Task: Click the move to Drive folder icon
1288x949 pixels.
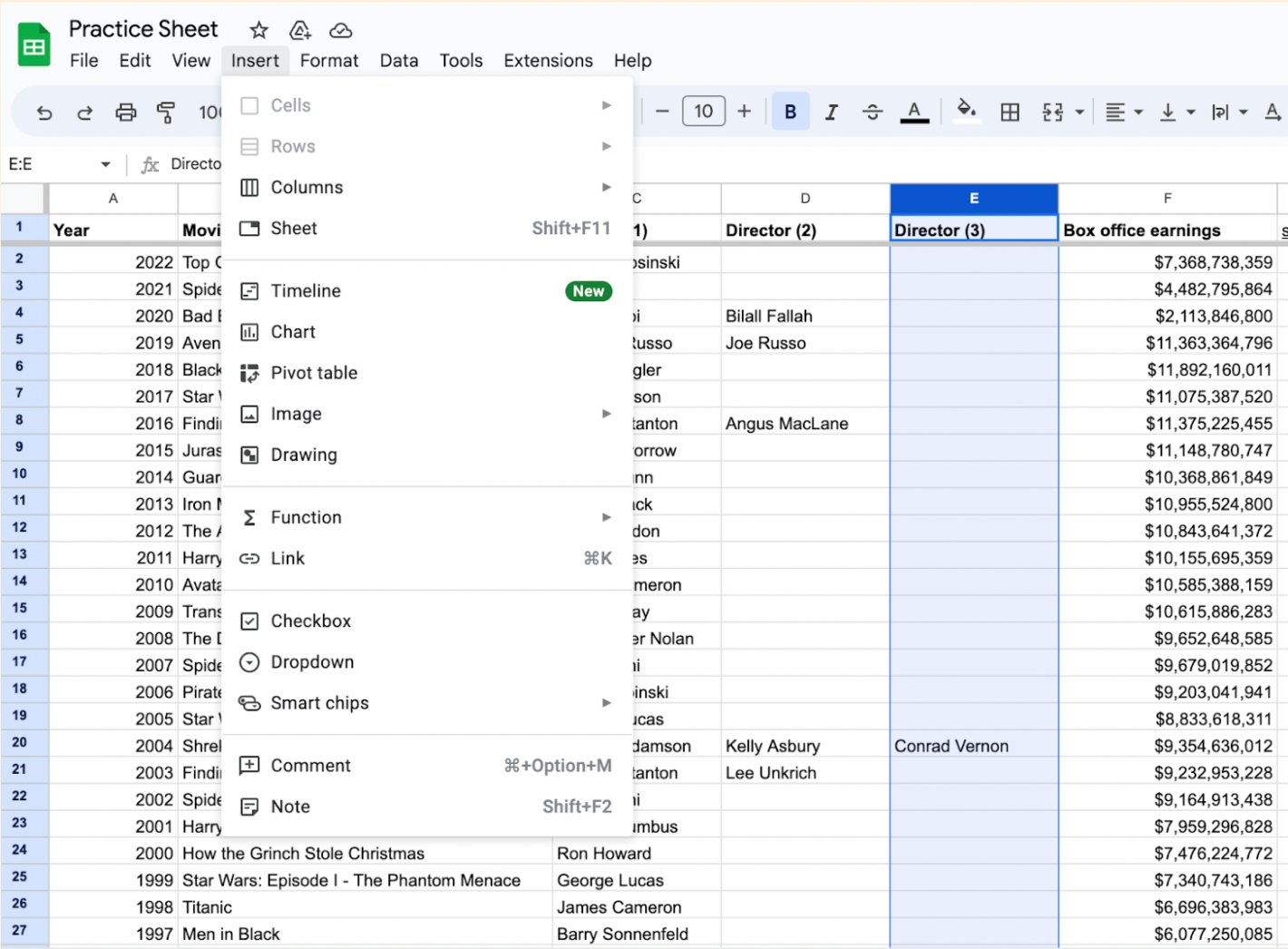Action: click(x=300, y=30)
